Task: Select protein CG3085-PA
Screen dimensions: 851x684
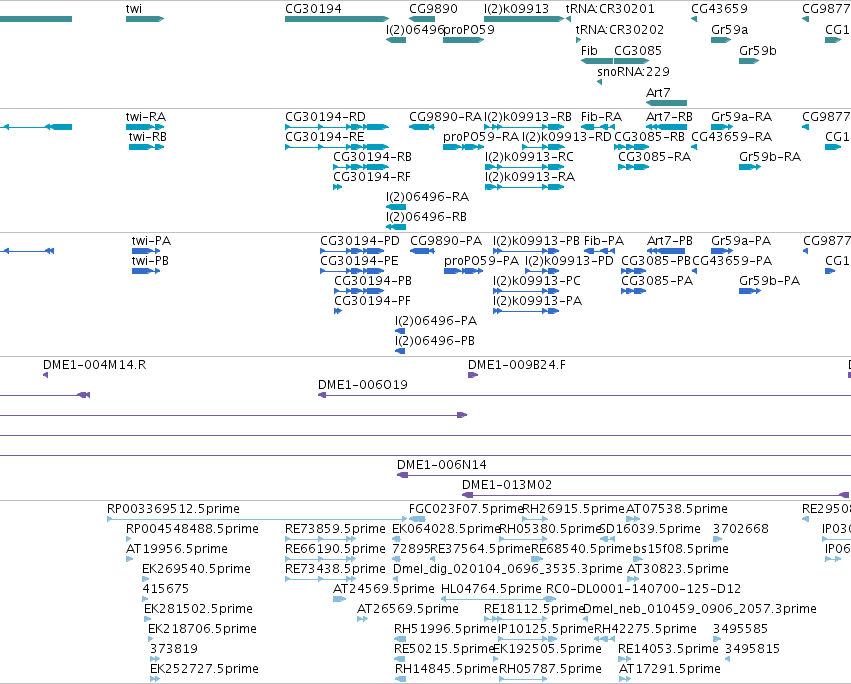Action: 633,292
